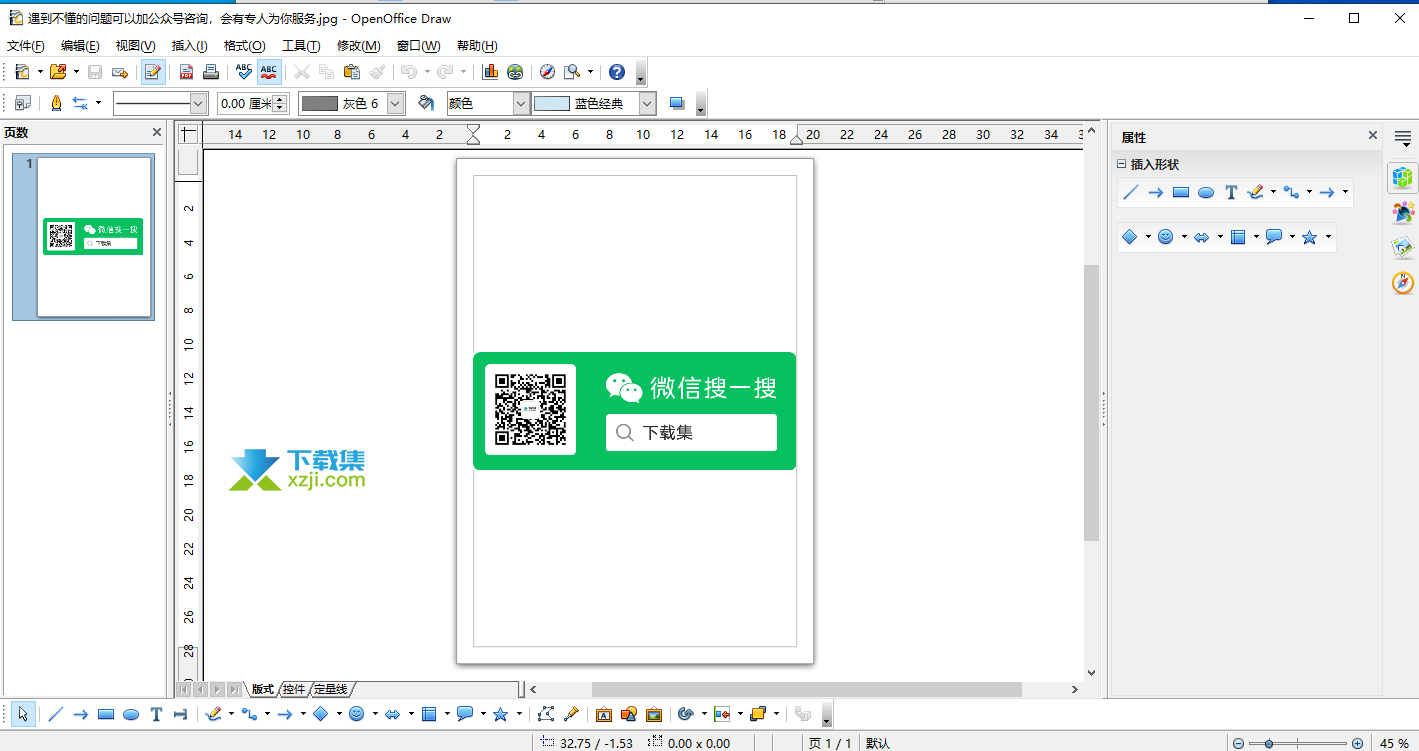Select Text tool in Properties sidebar
Viewport: 1419px width, 751px height.
[x=1231, y=192]
